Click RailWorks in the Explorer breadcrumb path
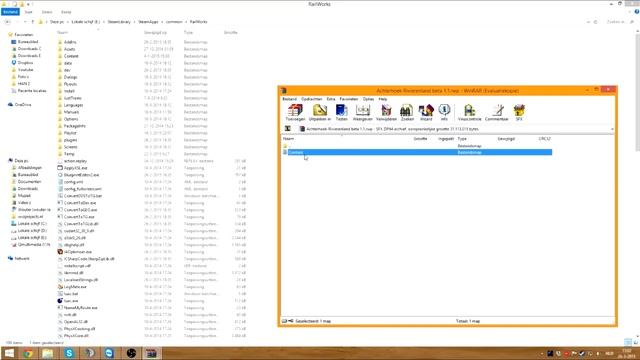Screen dimensions: 640x360 198,22
